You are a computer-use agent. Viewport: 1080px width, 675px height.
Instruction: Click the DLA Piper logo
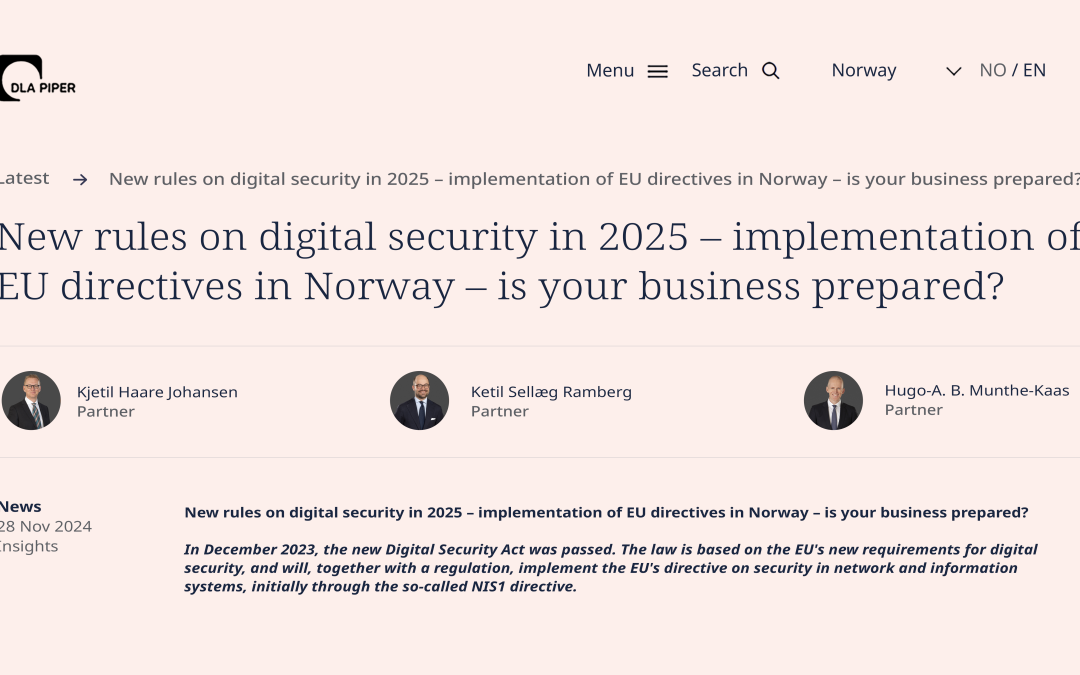(x=37, y=78)
